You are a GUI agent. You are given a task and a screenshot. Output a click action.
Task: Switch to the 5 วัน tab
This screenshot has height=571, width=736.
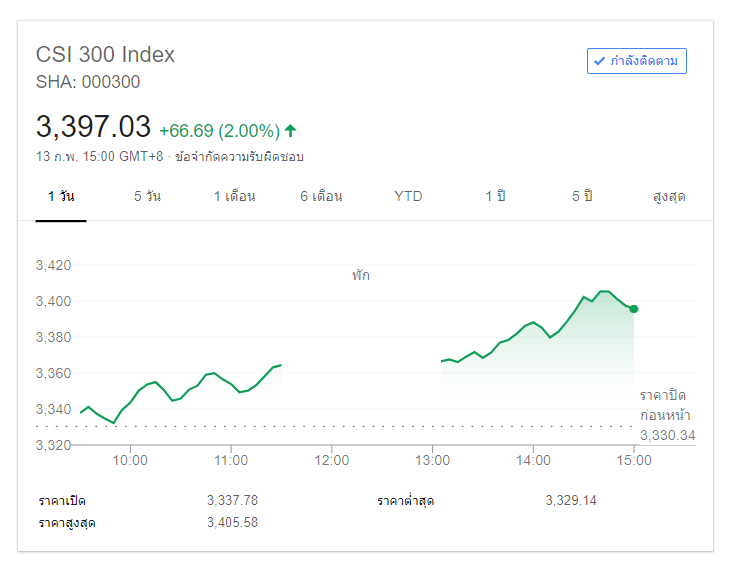click(147, 196)
